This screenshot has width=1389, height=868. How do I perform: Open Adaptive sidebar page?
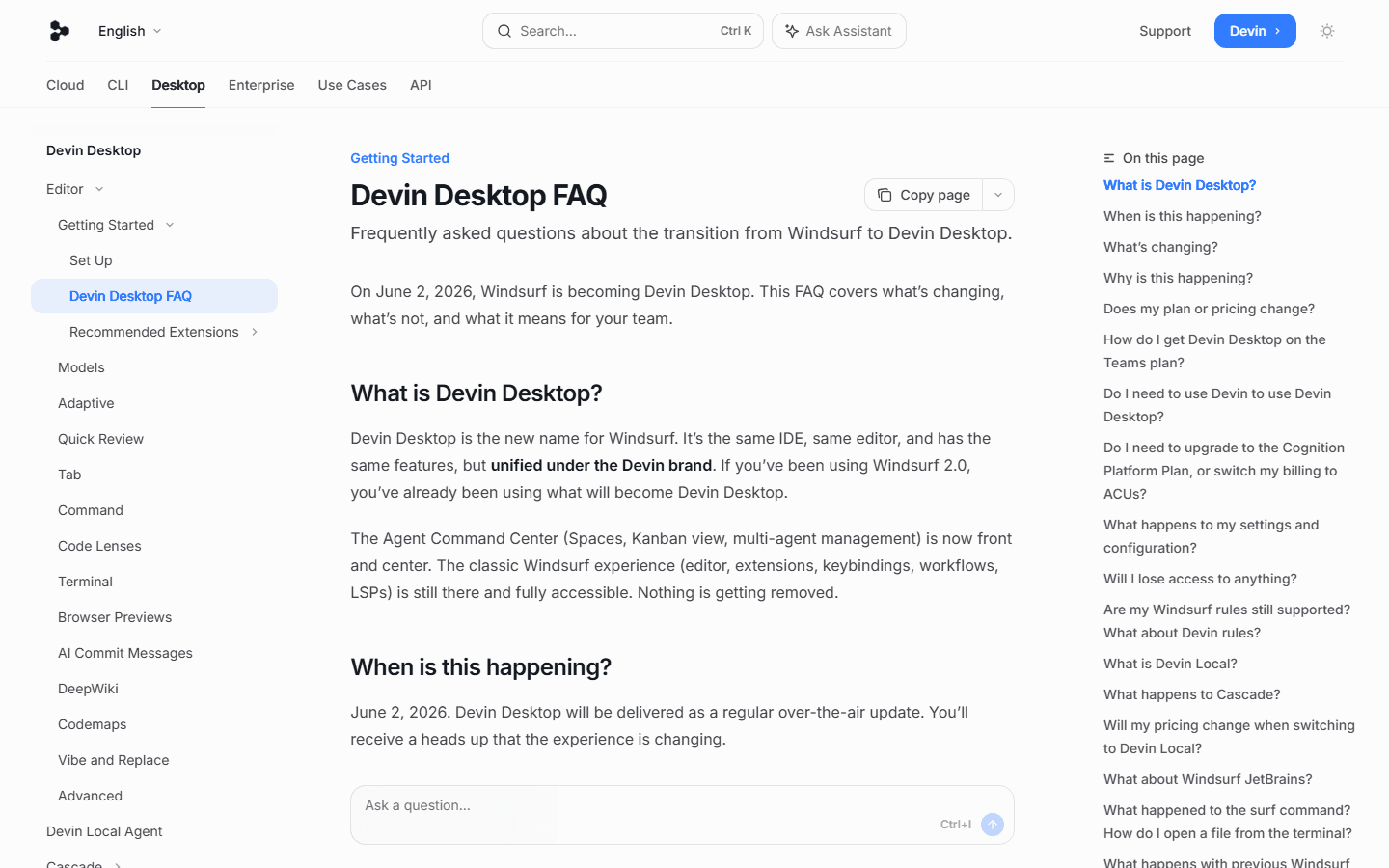click(86, 403)
